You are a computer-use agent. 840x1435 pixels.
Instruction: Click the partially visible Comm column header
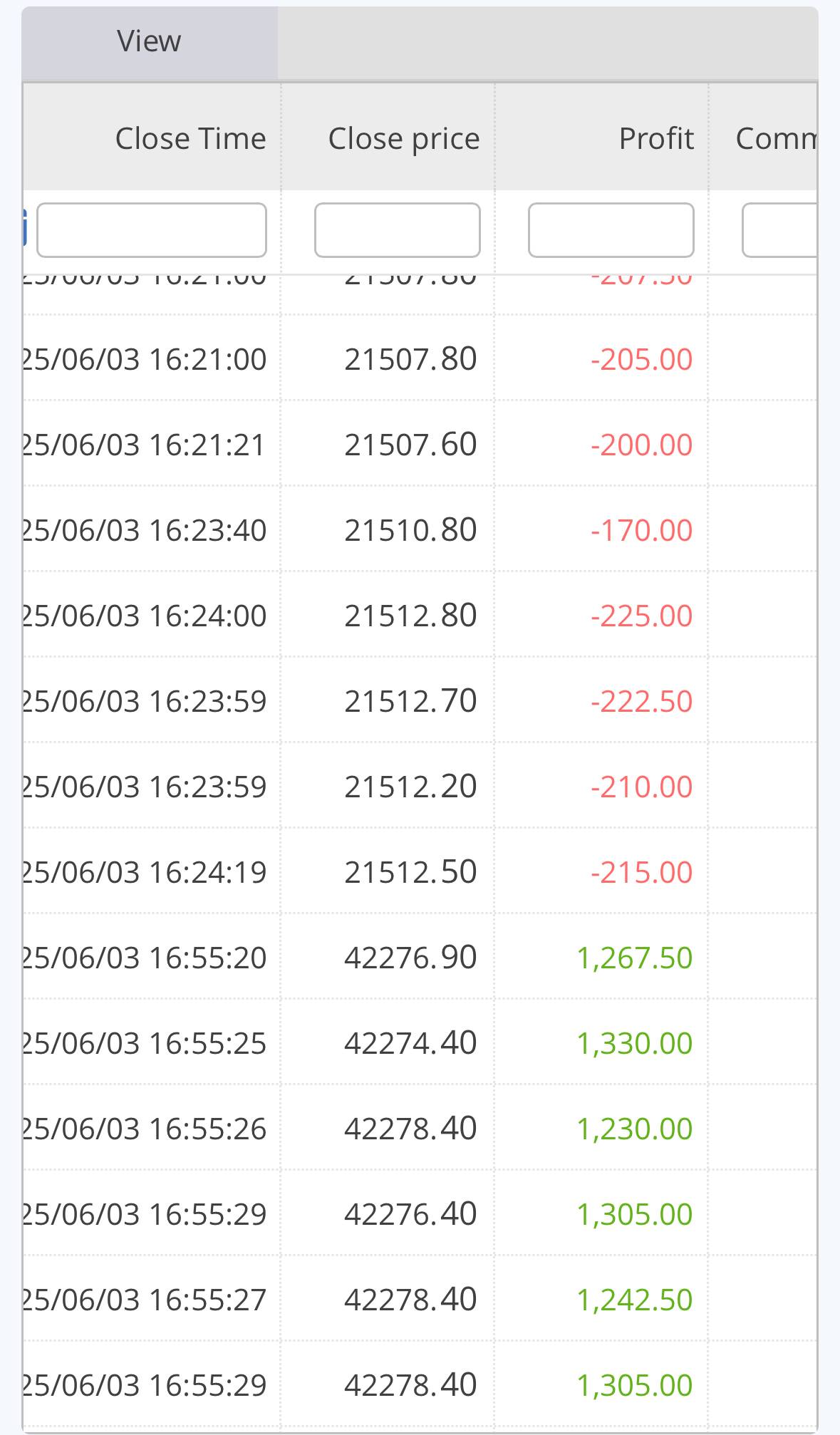(775, 139)
